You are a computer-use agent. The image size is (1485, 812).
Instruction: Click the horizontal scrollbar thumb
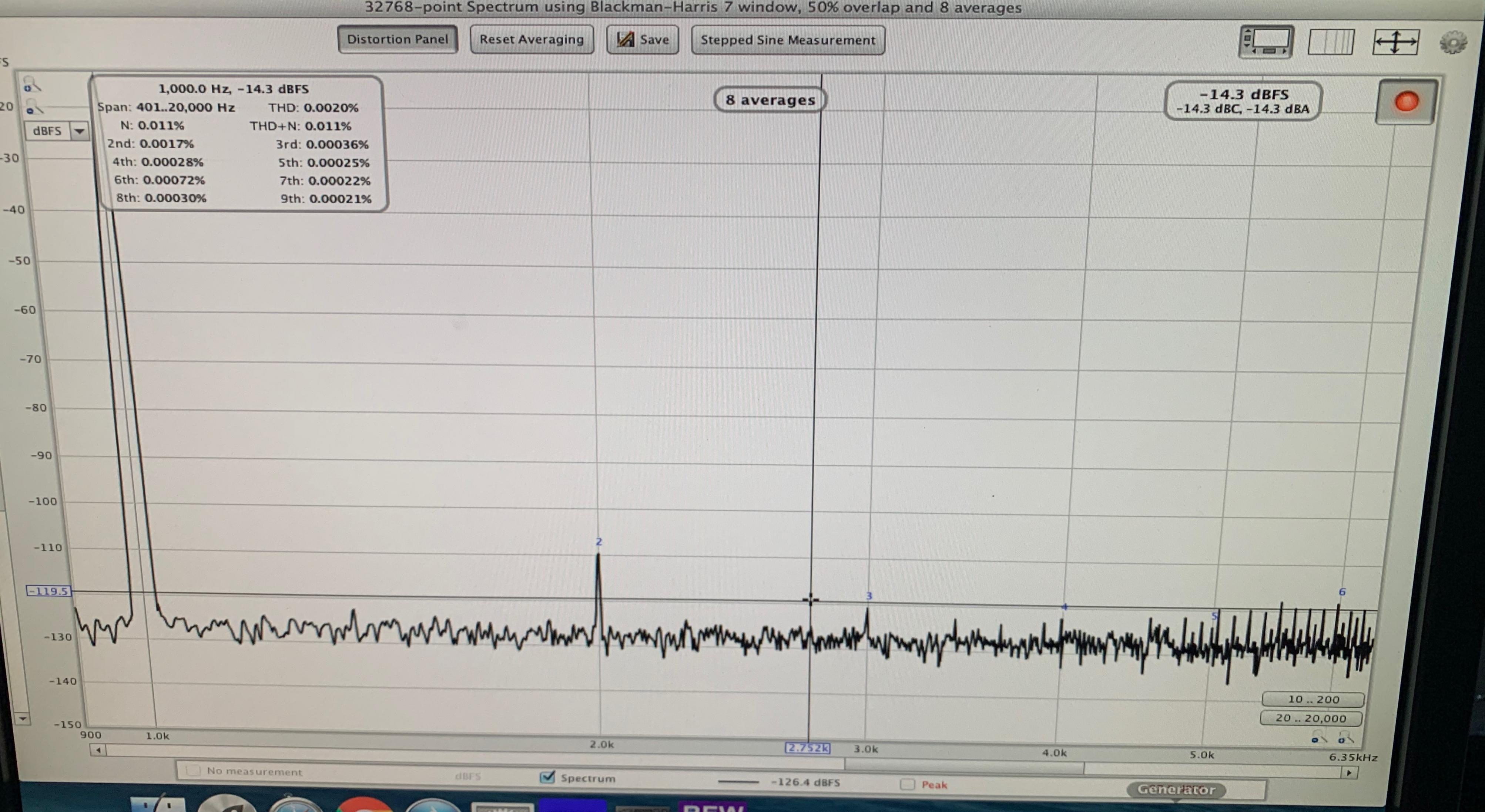pos(964,766)
